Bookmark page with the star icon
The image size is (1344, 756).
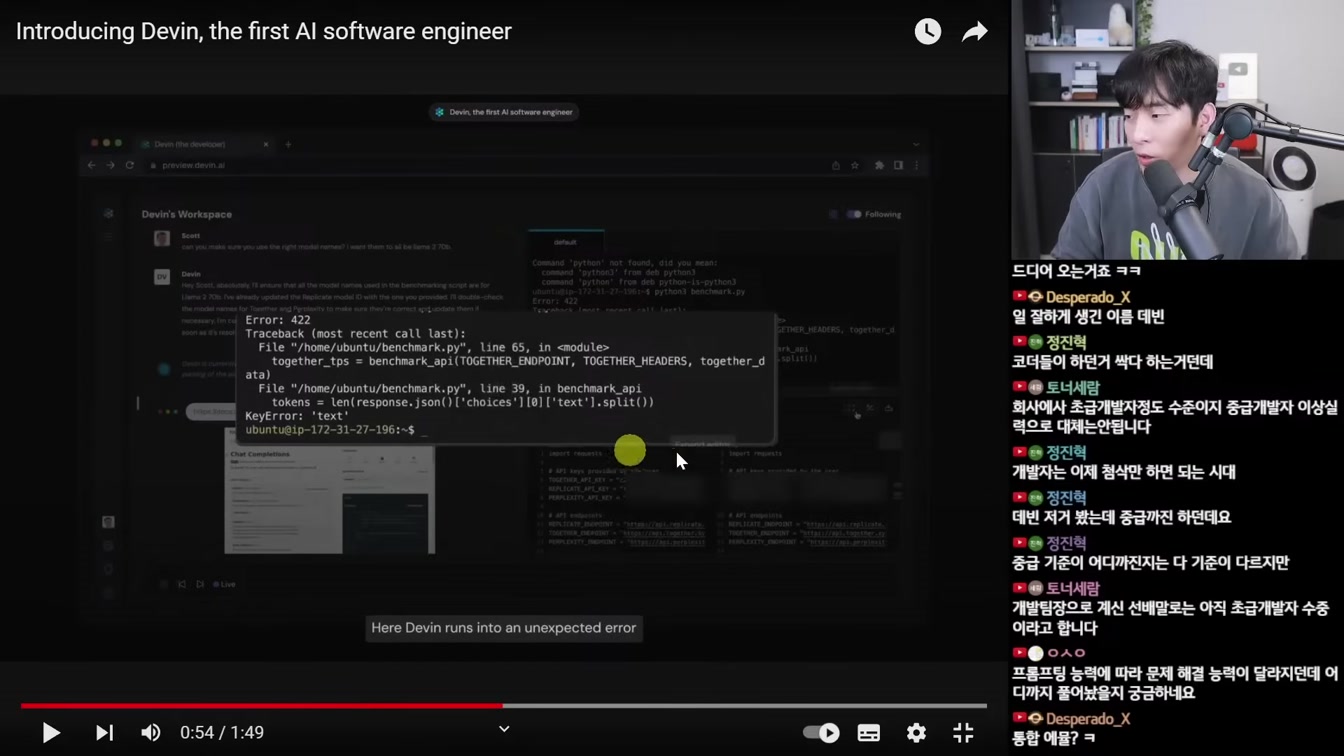tap(855, 165)
